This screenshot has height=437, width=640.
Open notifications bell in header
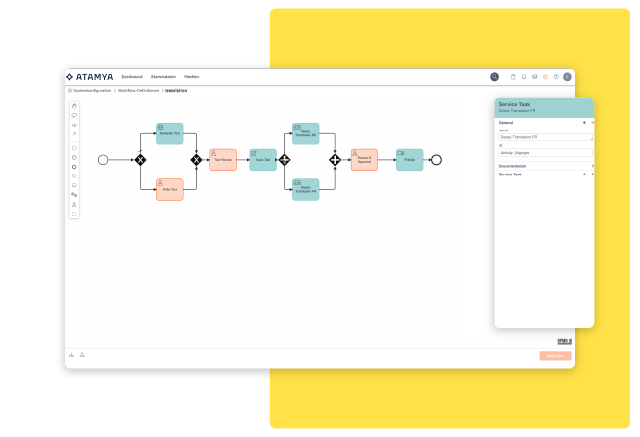click(524, 77)
